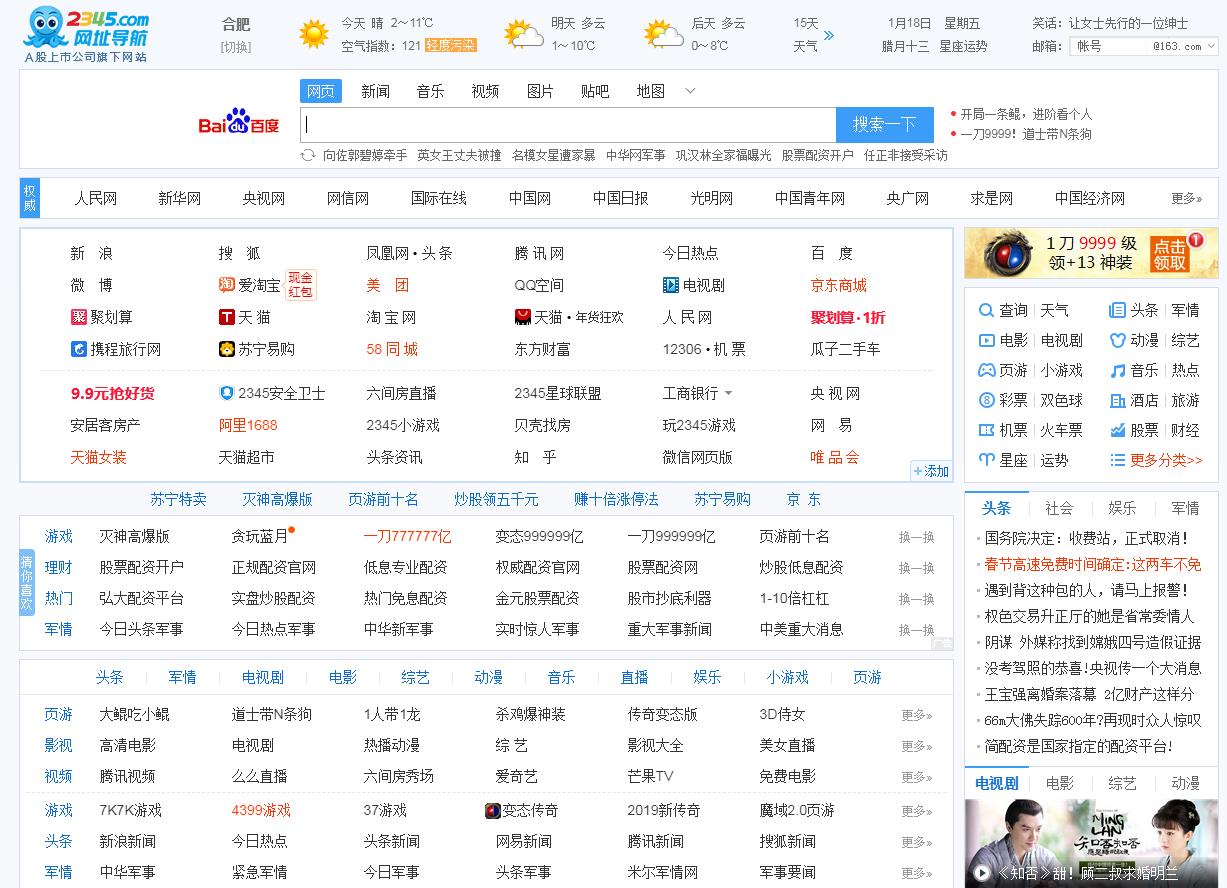Click the 2345安全卫士 shield icon
1227x888 pixels.
point(227,393)
